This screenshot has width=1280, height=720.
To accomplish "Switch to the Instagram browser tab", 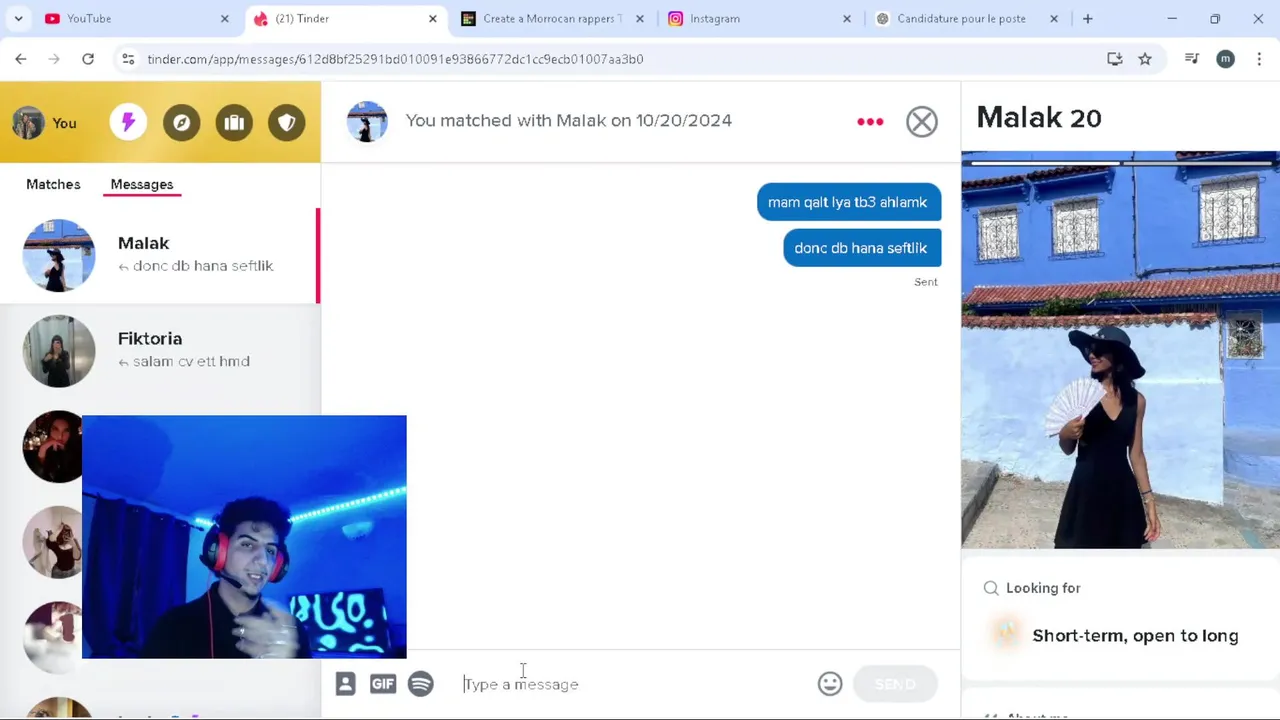I will click(x=758, y=18).
